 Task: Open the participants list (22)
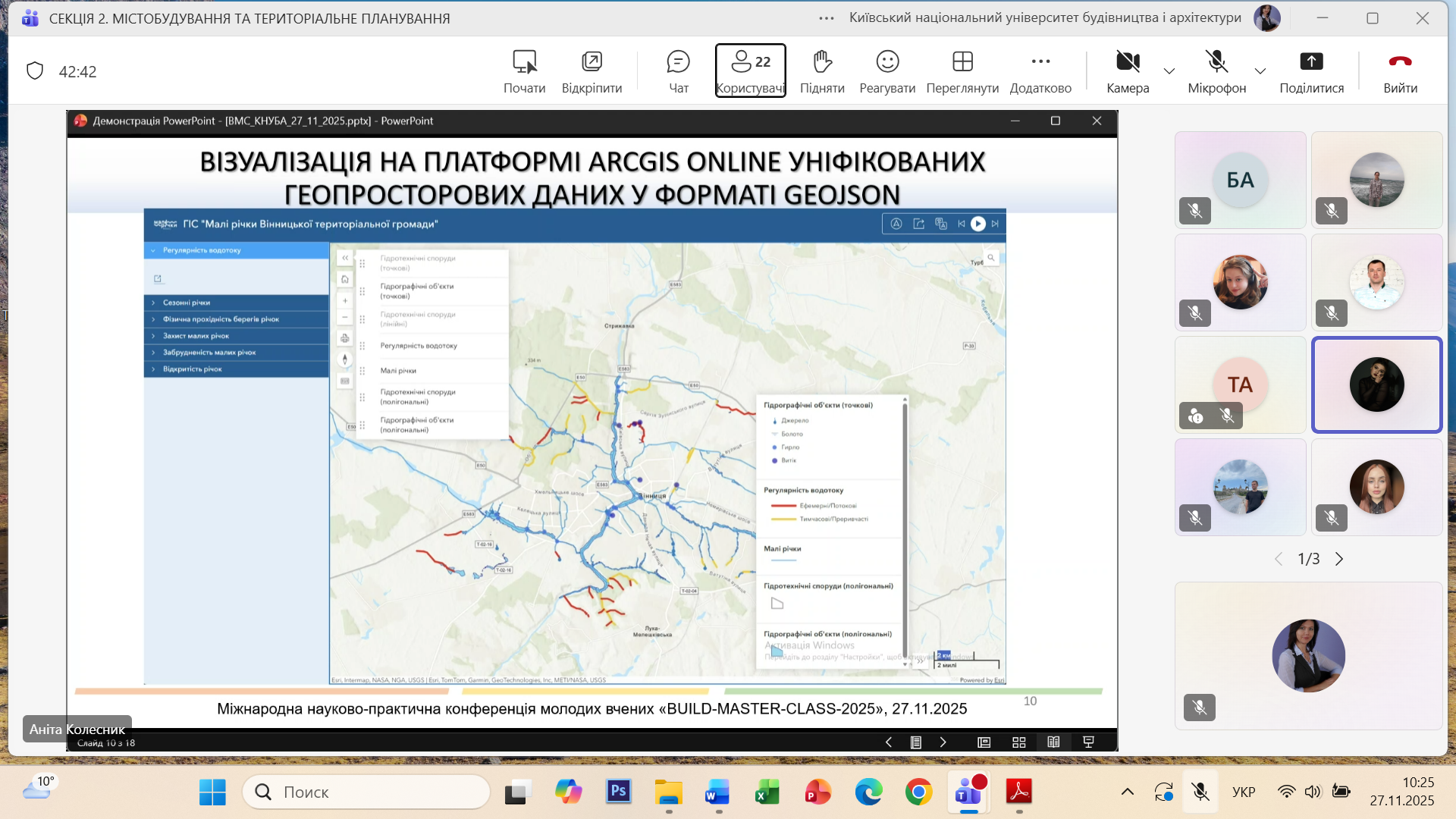[750, 71]
